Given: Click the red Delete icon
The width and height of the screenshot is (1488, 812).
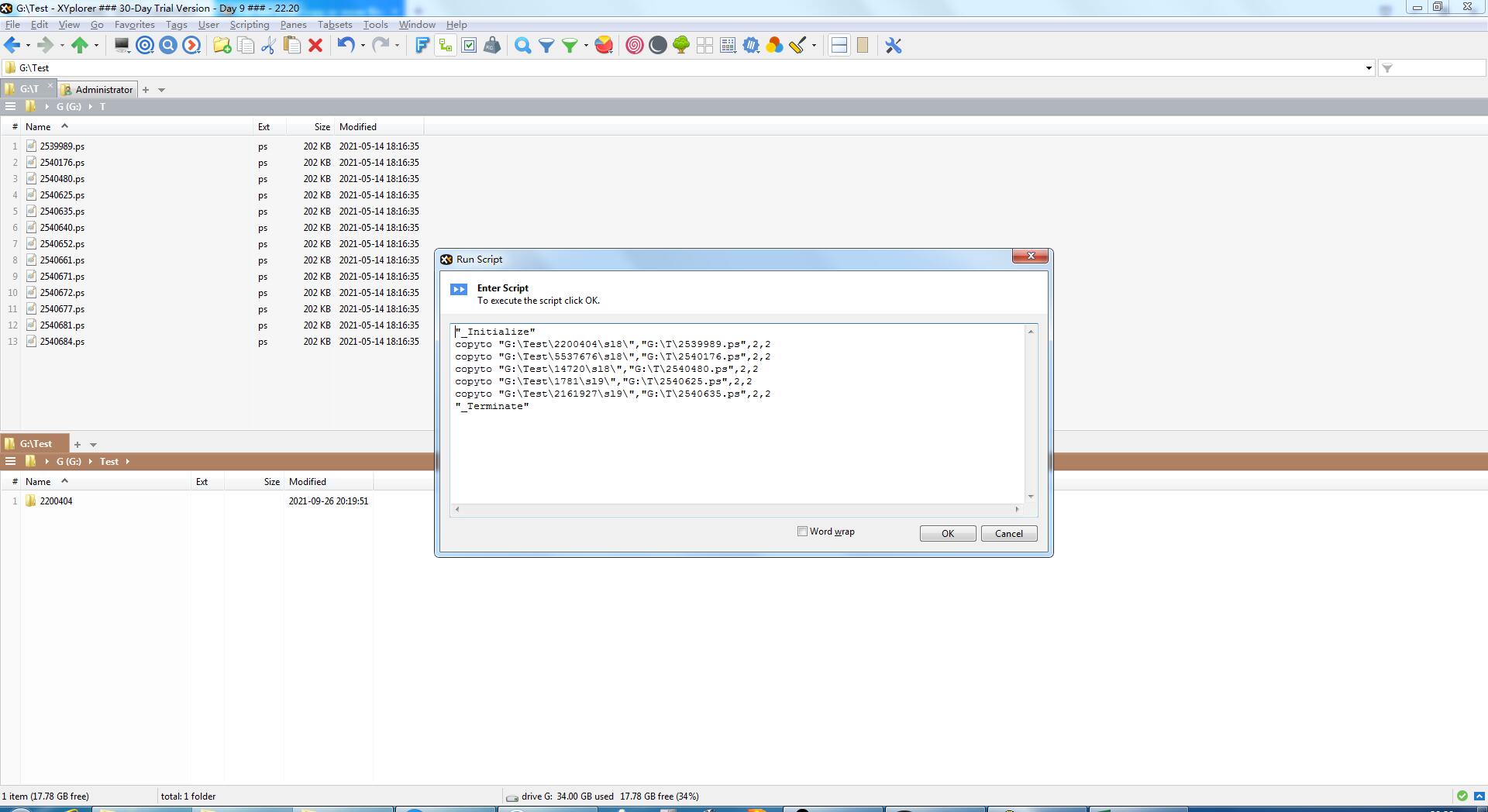Looking at the screenshot, I should [315, 46].
